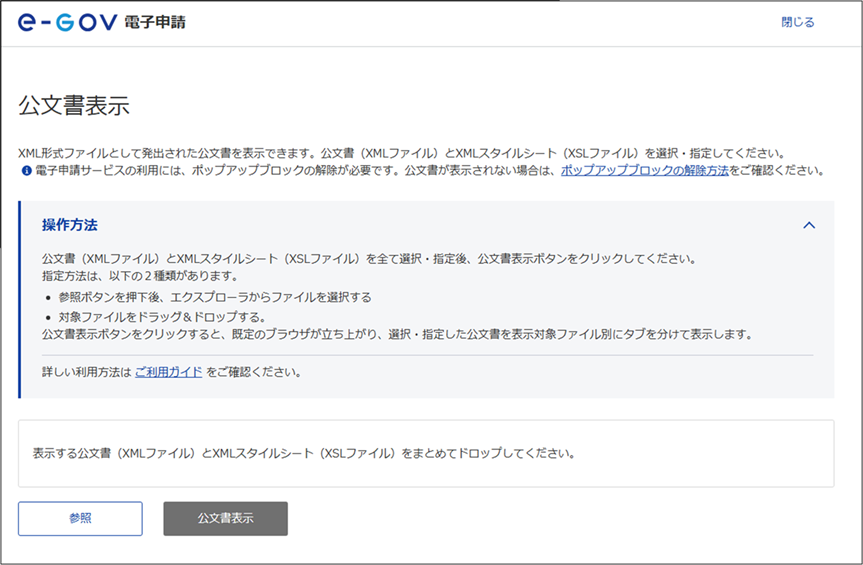Collapse the 操作方法 section chevron
The image size is (863, 565).
(x=809, y=225)
